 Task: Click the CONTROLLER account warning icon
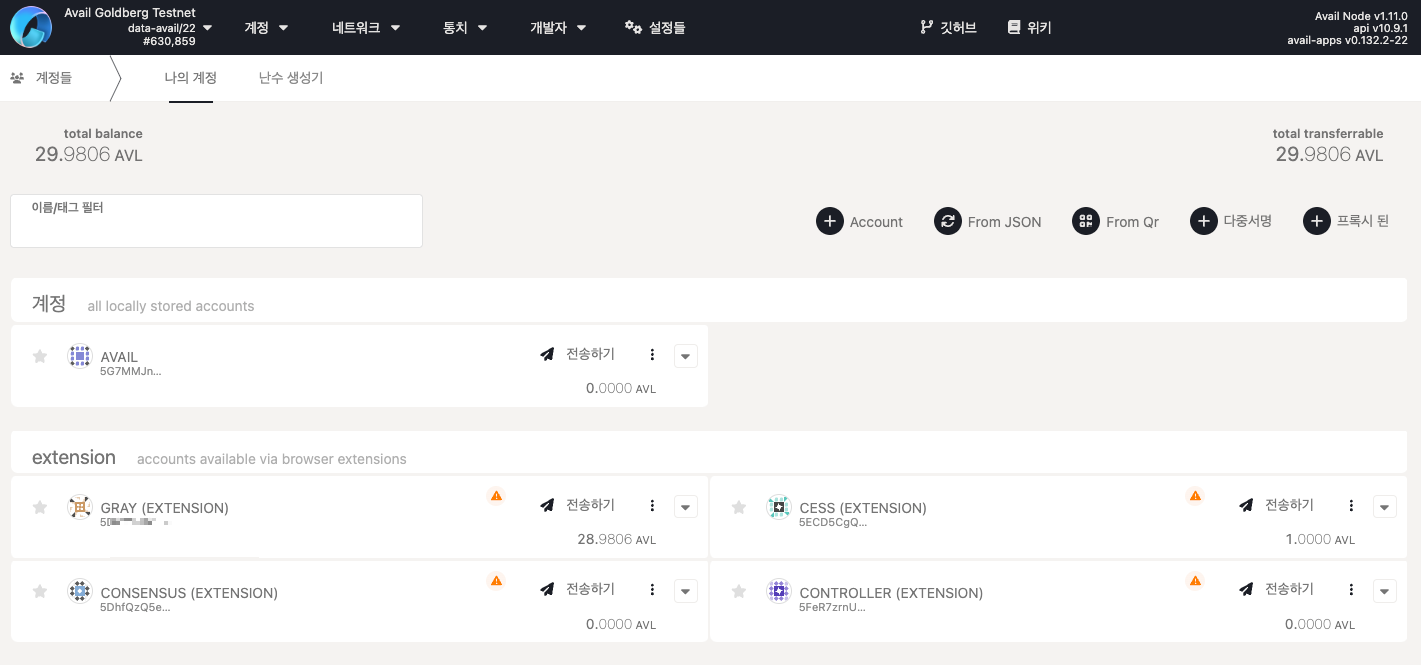pos(1194,580)
